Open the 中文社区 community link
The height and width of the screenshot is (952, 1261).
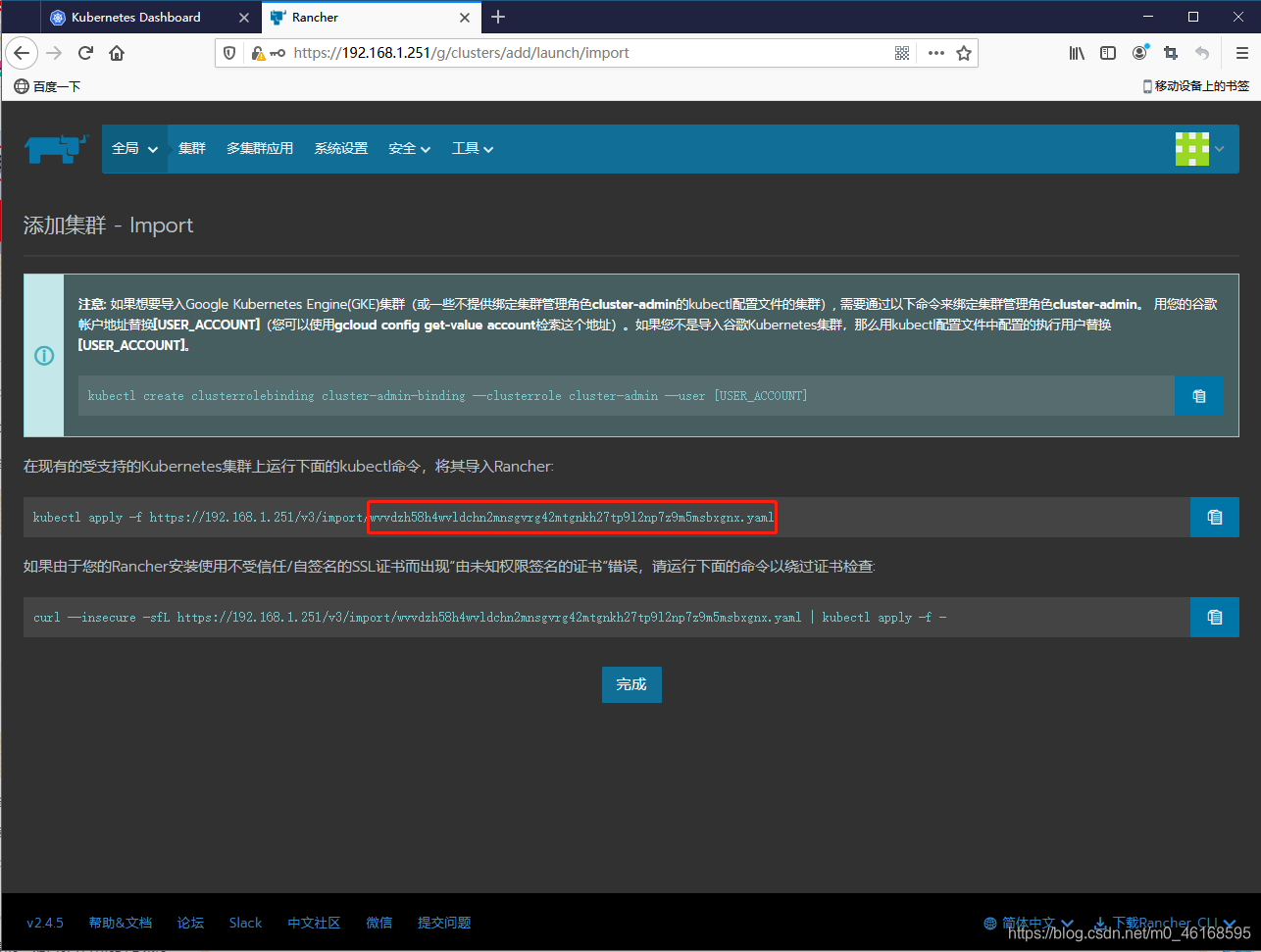(x=314, y=923)
